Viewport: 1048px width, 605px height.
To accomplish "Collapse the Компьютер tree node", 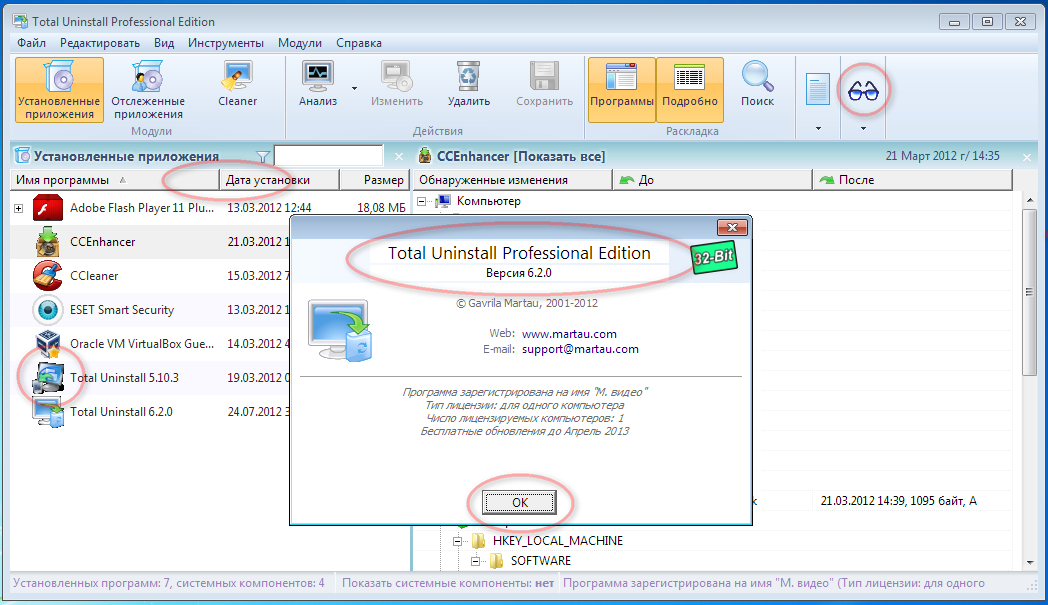I will tap(422, 201).
